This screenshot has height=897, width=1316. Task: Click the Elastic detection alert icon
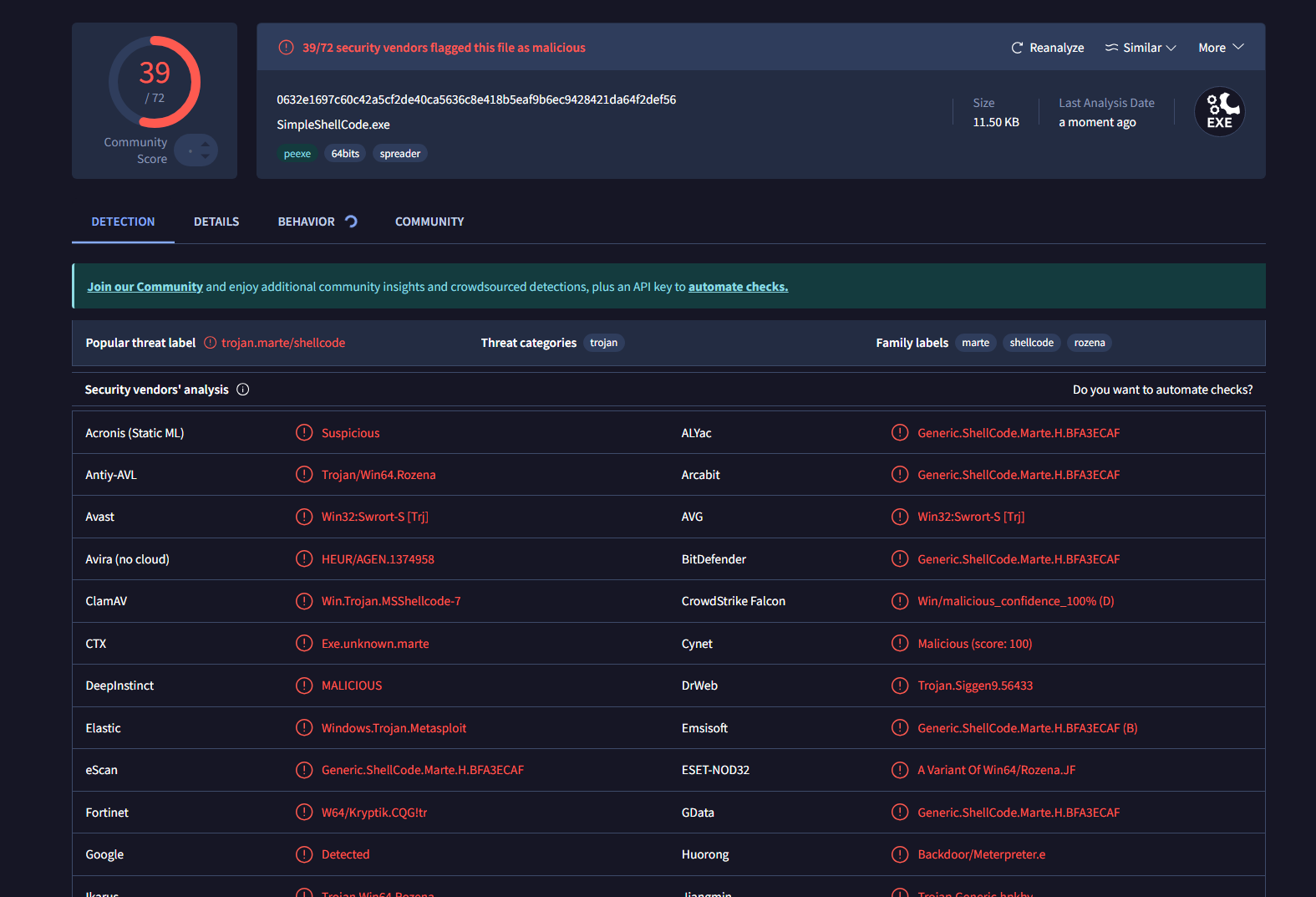[304, 727]
